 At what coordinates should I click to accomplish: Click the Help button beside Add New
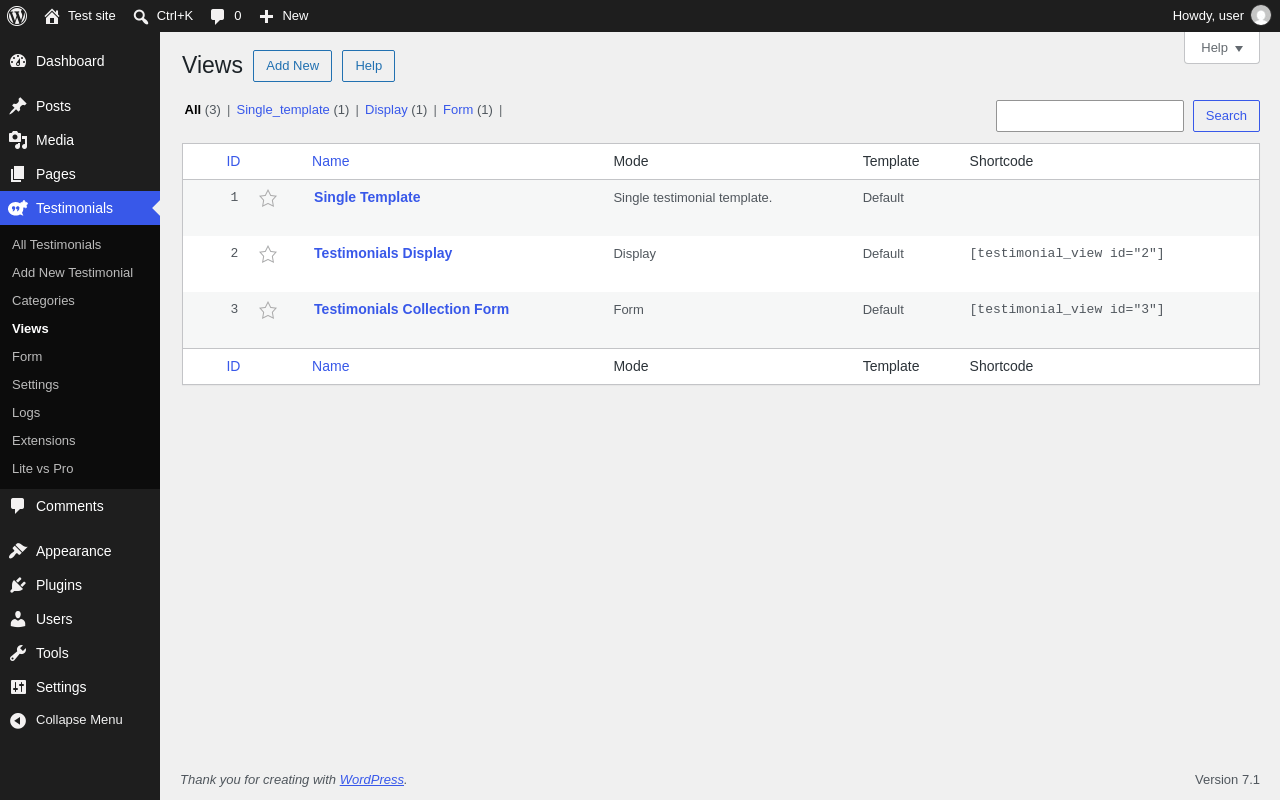tap(368, 66)
